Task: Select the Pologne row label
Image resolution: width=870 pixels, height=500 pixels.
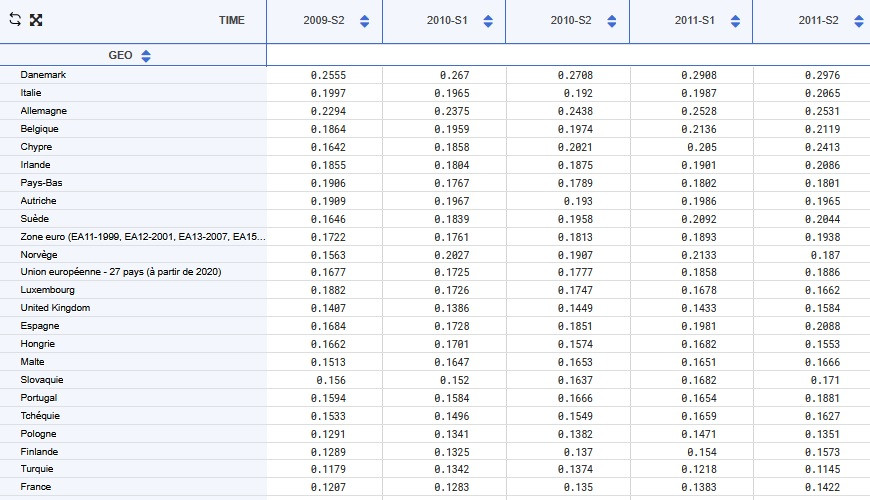Action: click(38, 433)
